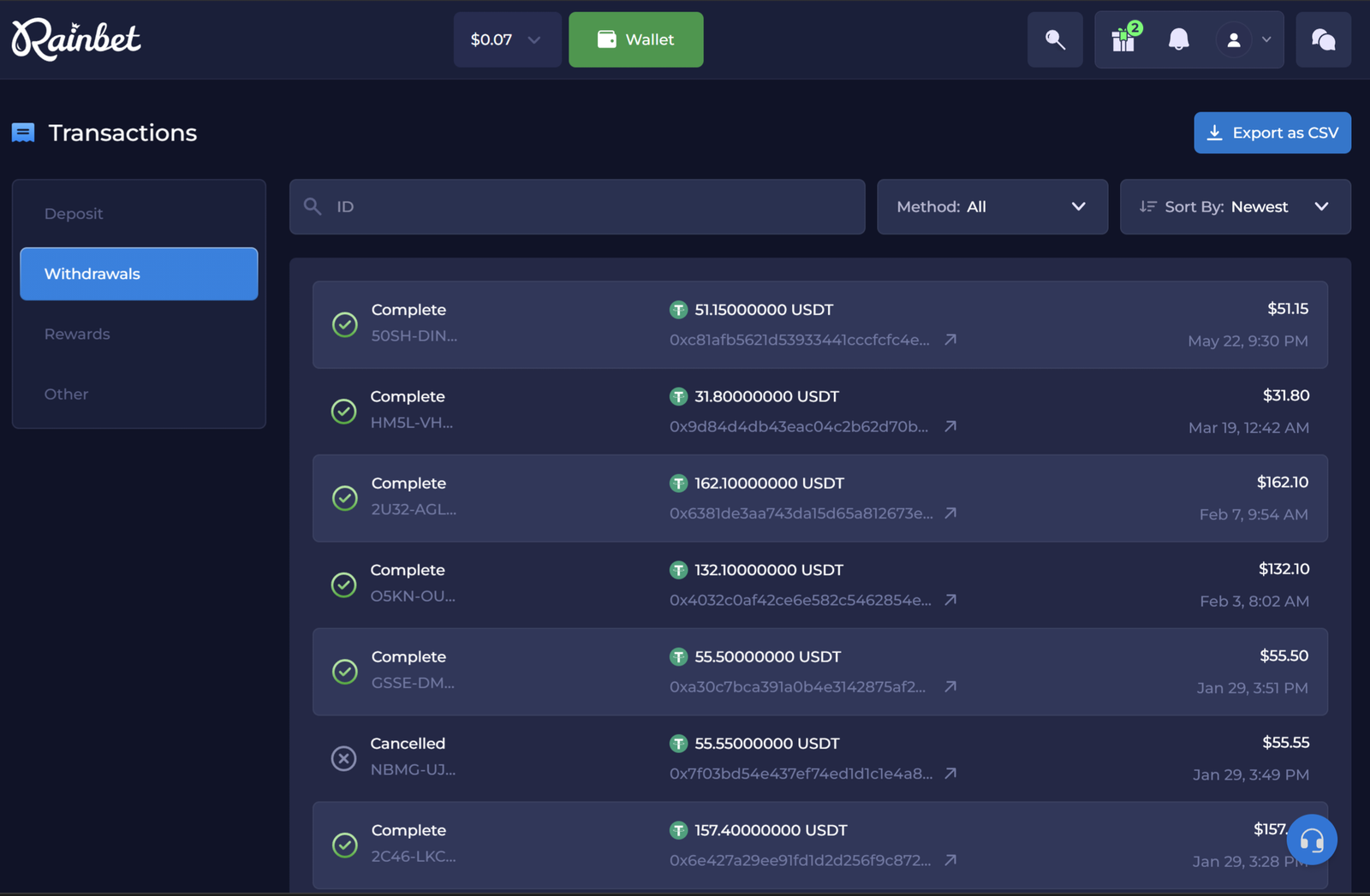Open explorer link for 51.15 USDT transaction

click(950, 340)
